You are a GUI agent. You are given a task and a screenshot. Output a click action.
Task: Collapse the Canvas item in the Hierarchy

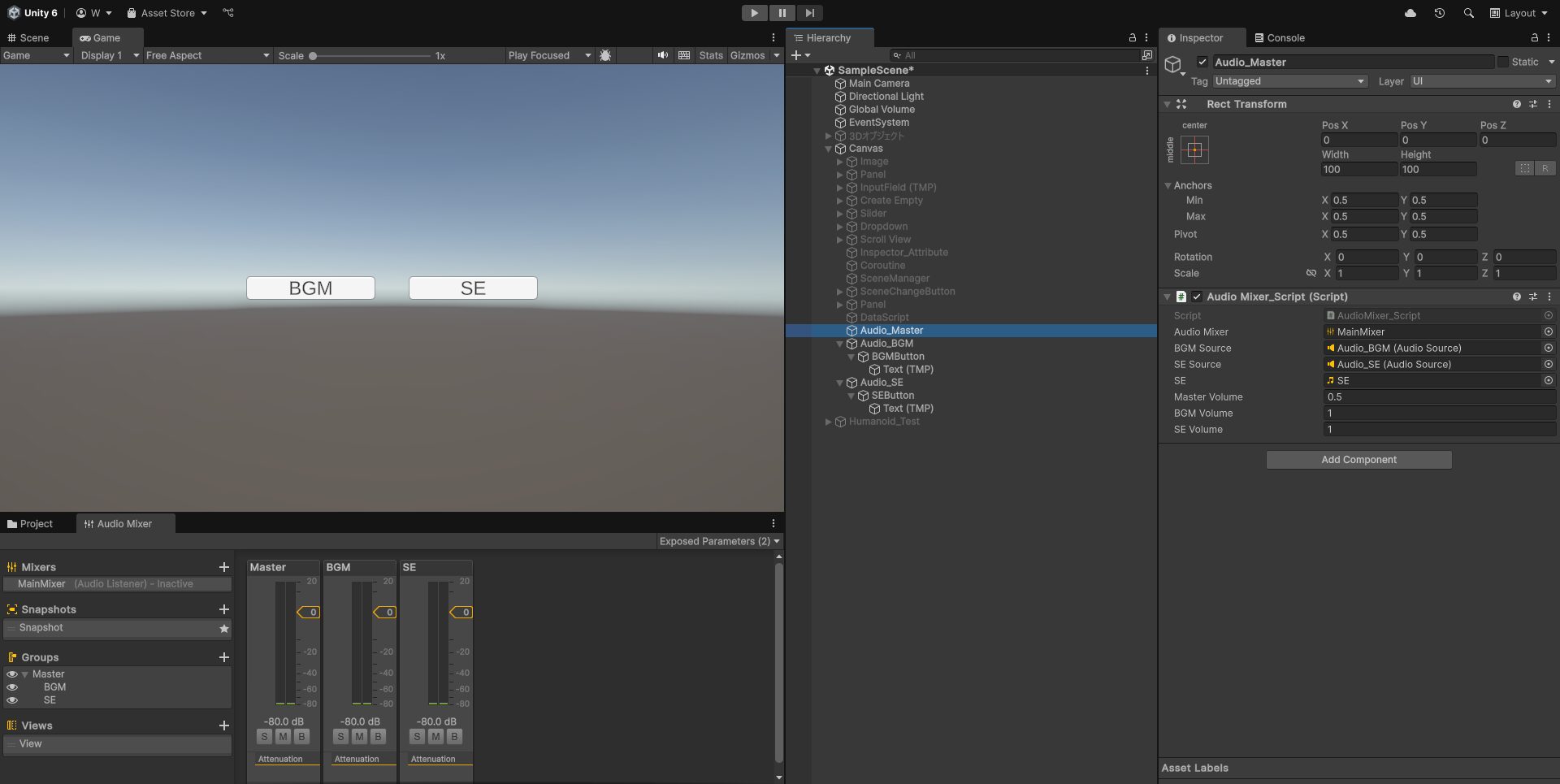[828, 148]
